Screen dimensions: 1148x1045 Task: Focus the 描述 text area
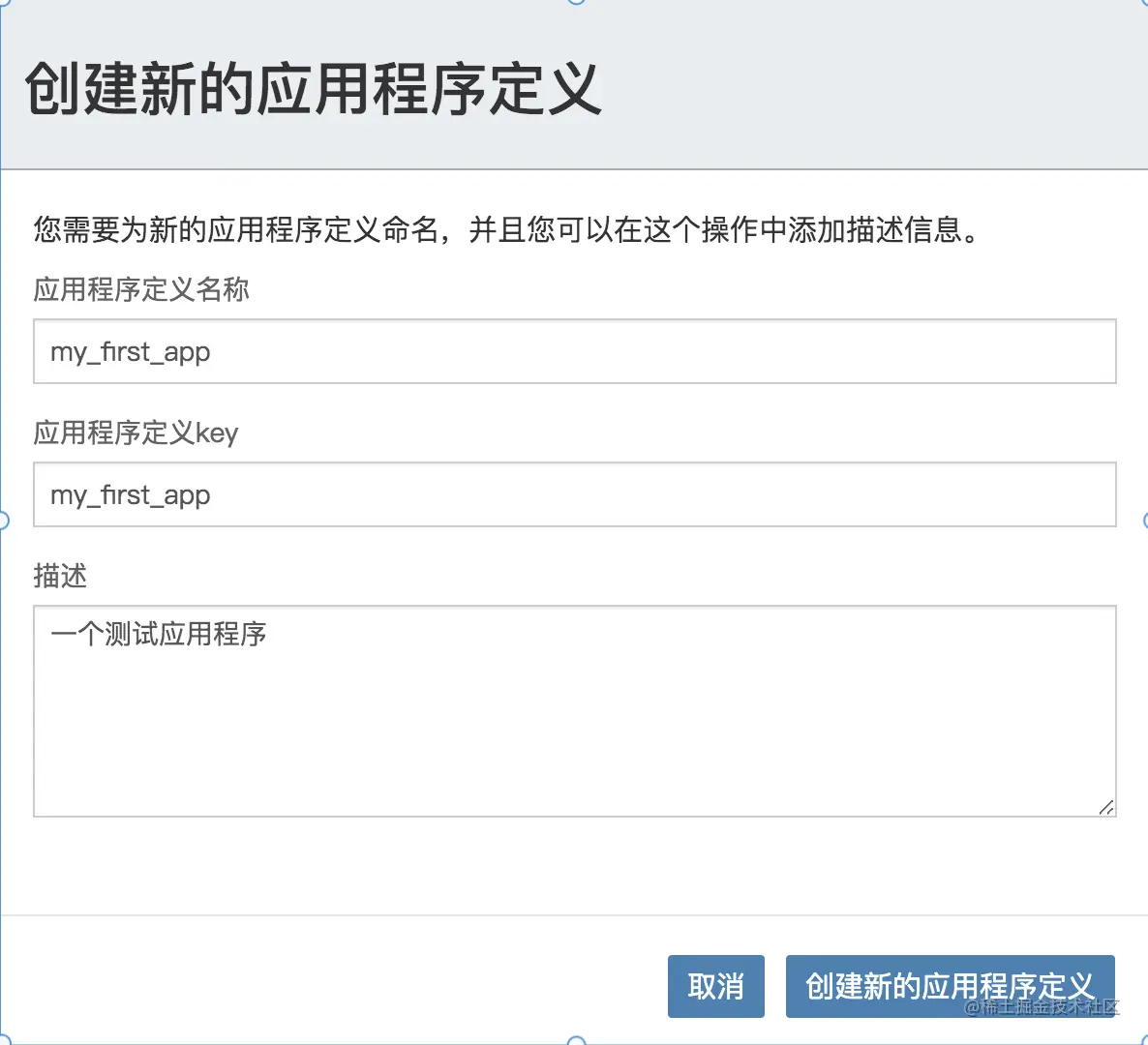point(575,710)
